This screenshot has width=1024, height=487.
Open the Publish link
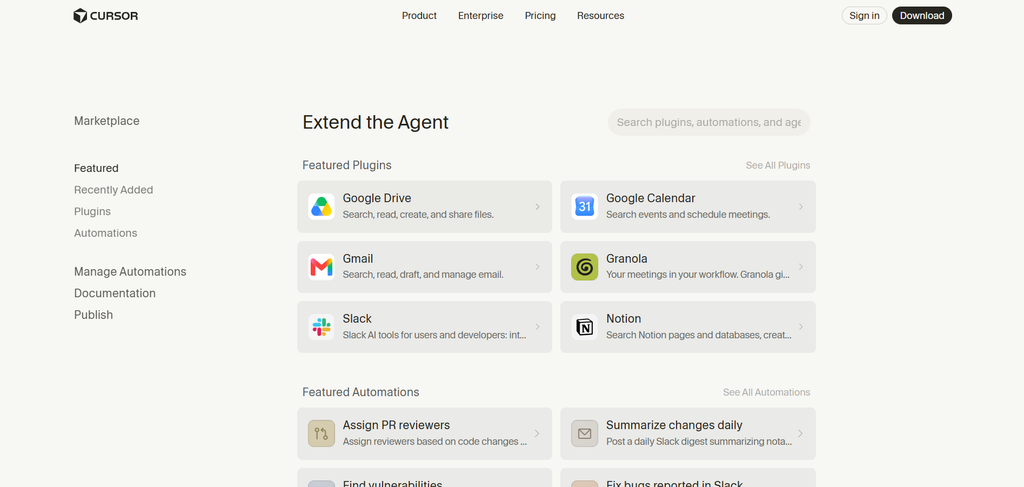tap(93, 315)
